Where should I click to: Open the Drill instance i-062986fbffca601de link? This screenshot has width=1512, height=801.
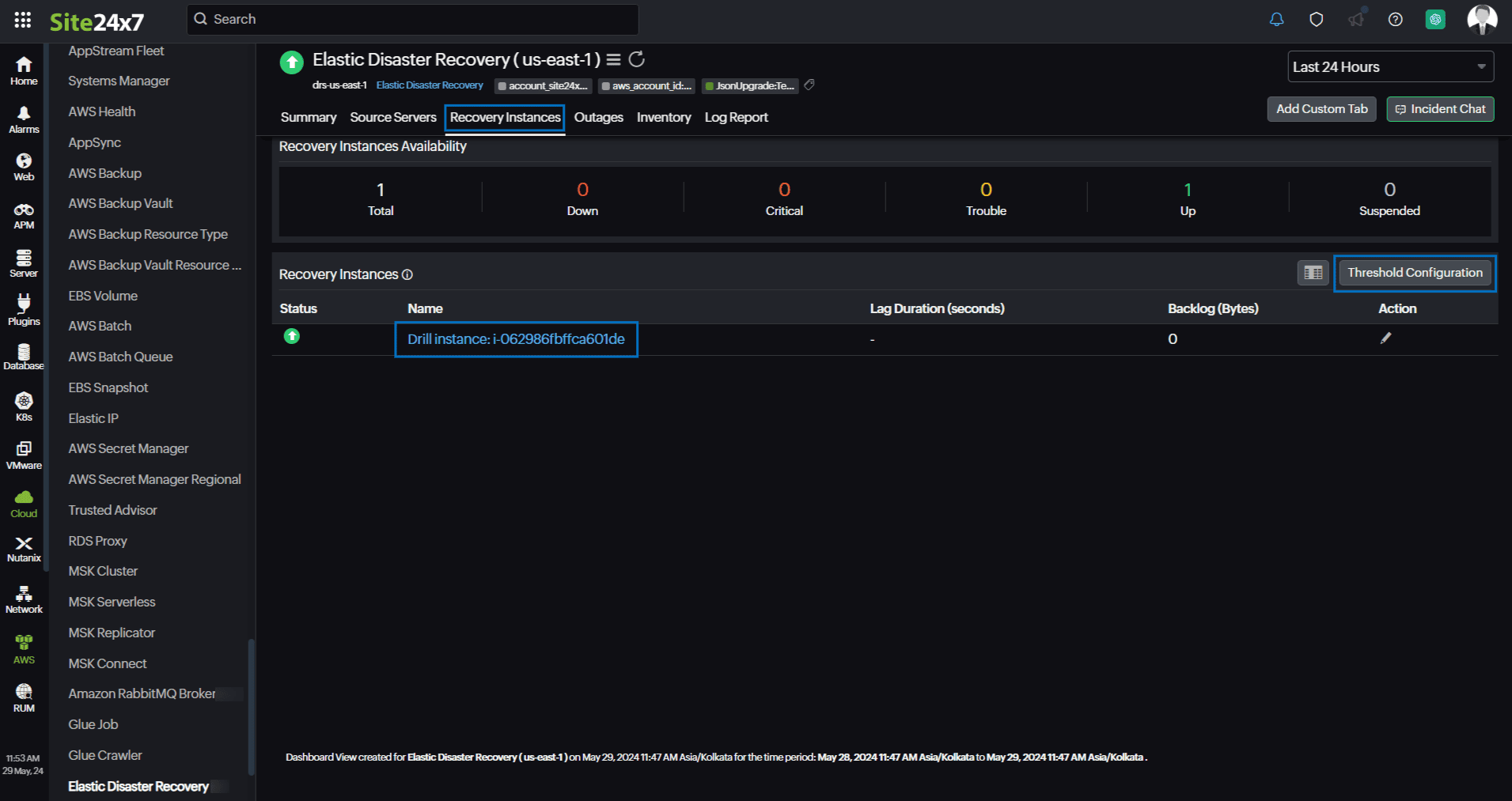pos(516,339)
